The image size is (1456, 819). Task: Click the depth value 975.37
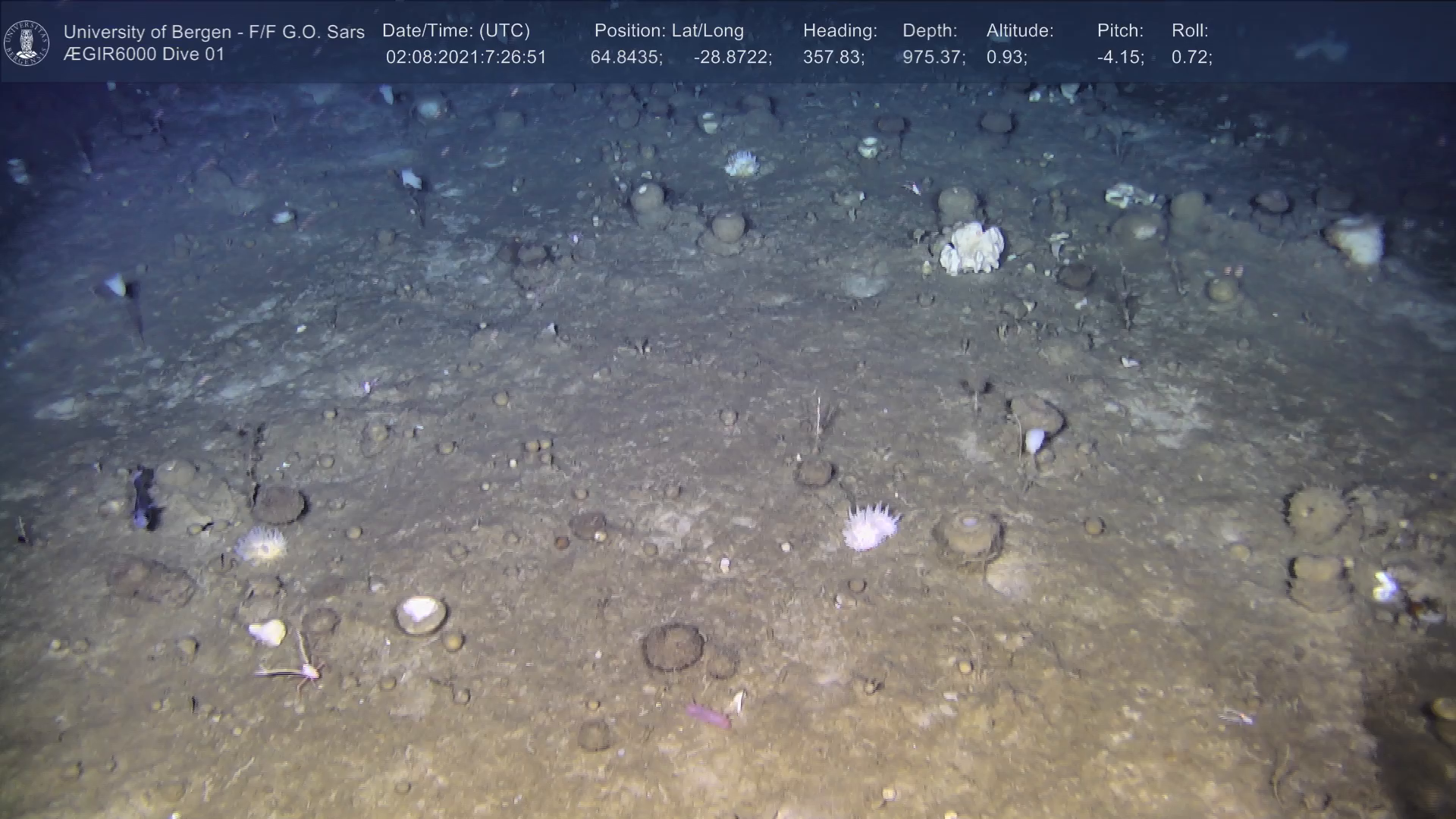coord(933,58)
